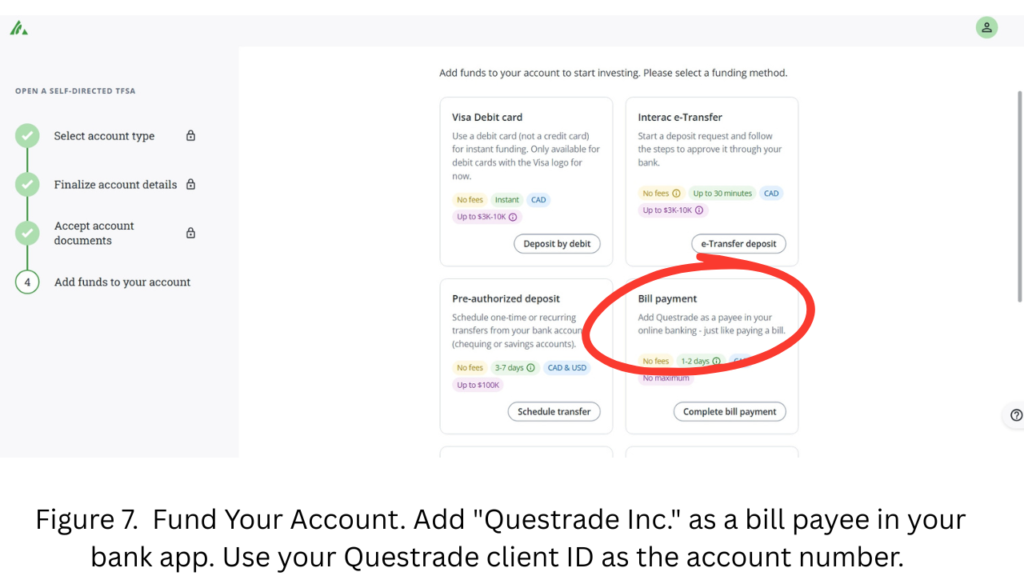Select the step 4 Add funds circle indicator
This screenshot has width=1024, height=576.
[x=27, y=282]
